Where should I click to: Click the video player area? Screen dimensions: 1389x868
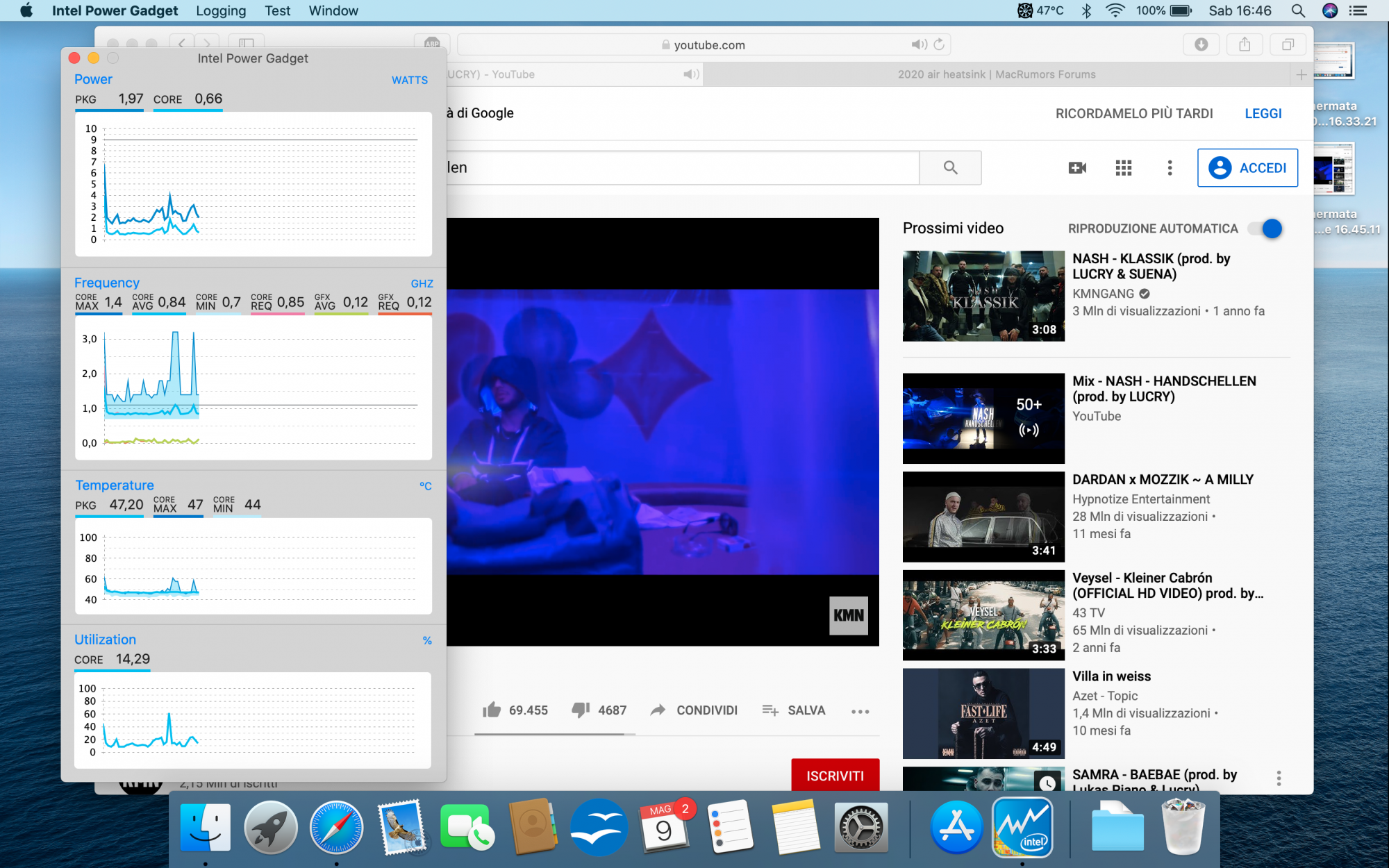[x=663, y=432]
